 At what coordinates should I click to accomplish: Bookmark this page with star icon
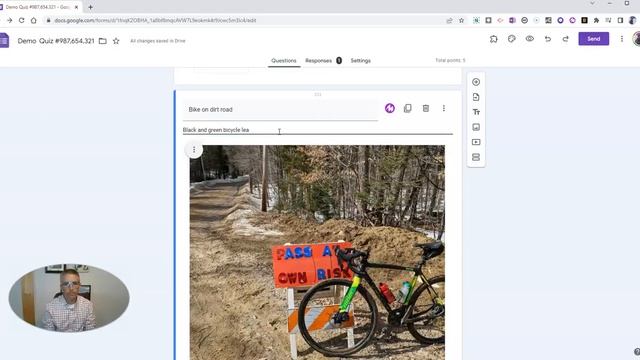click(461, 20)
